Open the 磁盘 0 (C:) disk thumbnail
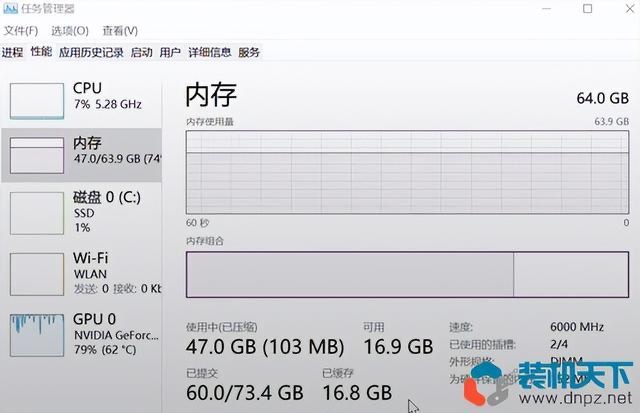The image size is (640, 413). pos(37,213)
